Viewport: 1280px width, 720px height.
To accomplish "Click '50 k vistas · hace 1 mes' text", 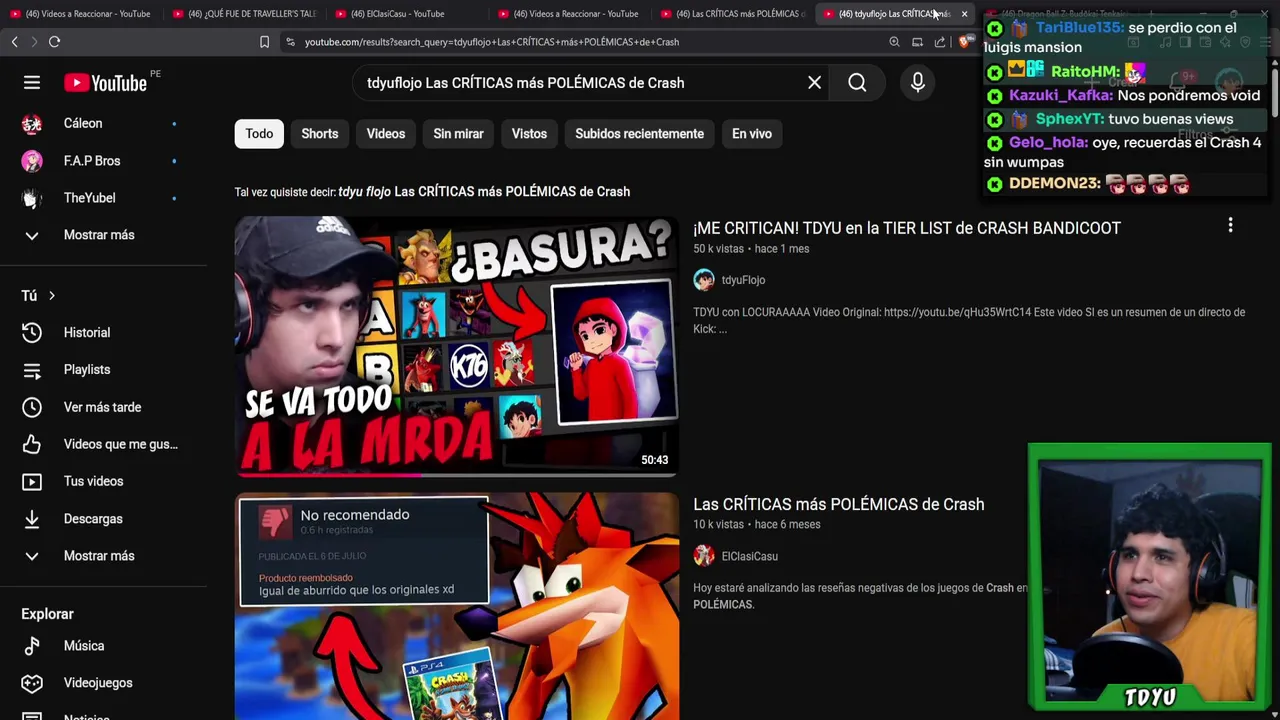I will (x=751, y=249).
